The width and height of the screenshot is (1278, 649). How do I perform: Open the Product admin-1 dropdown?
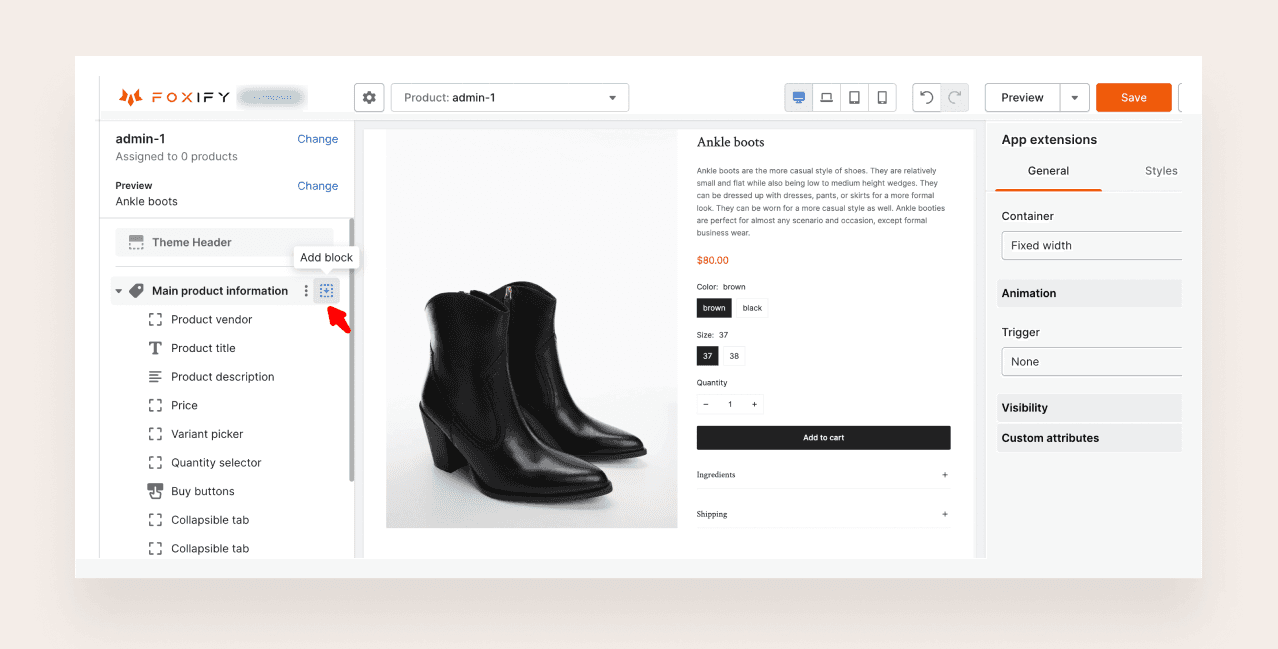[x=510, y=98]
